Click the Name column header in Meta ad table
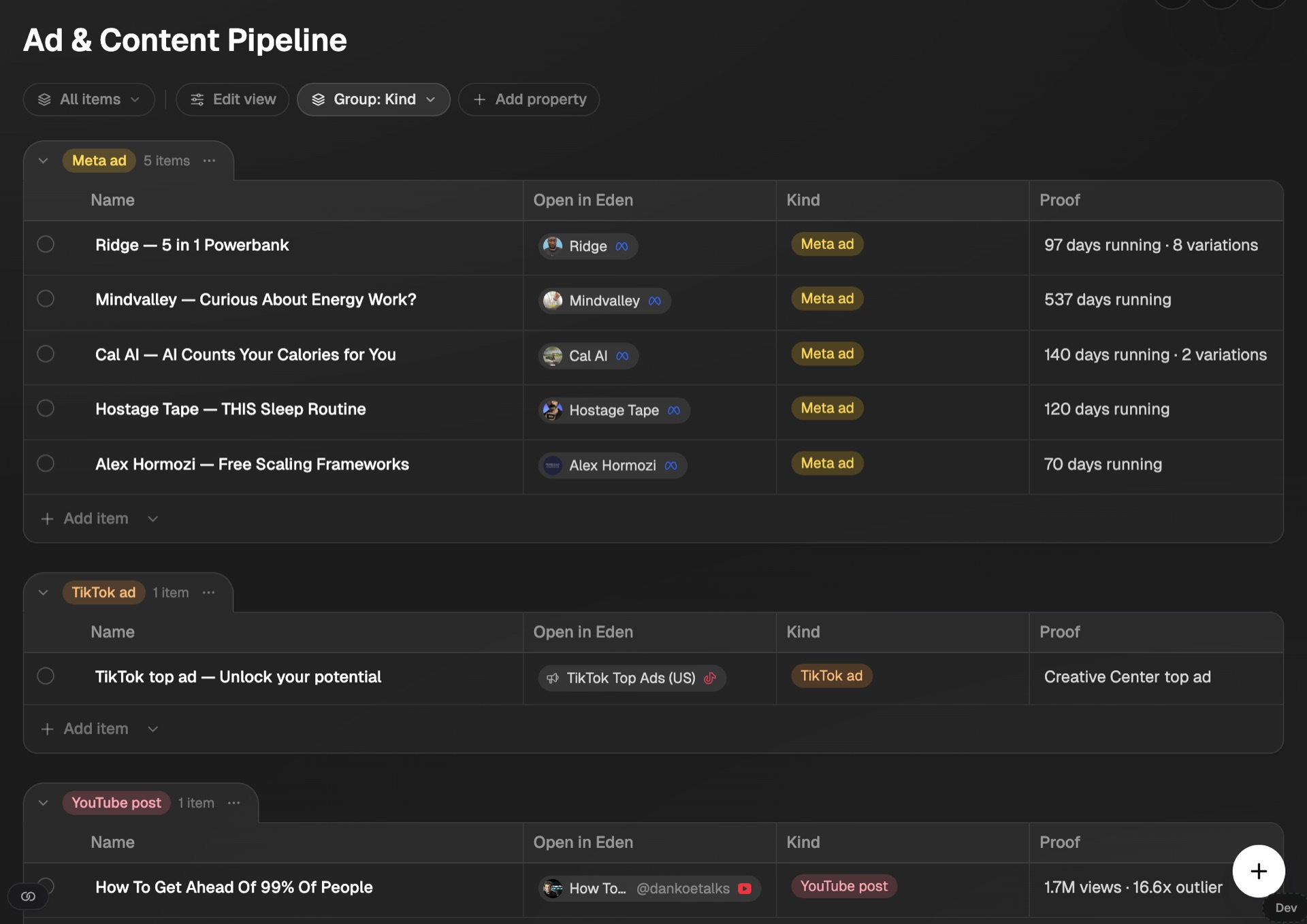This screenshot has height=924, width=1307. point(113,200)
